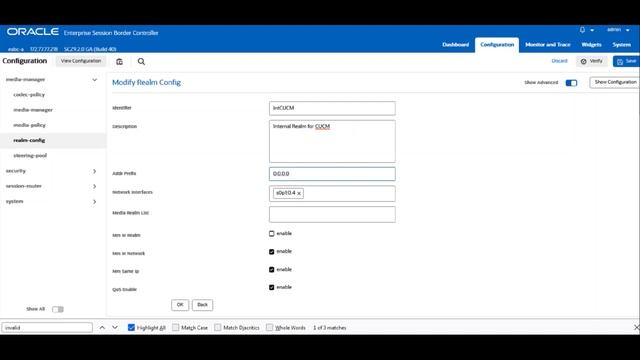
Task: Click the configuration wizard icon next to View Configuration
Action: (x=119, y=62)
